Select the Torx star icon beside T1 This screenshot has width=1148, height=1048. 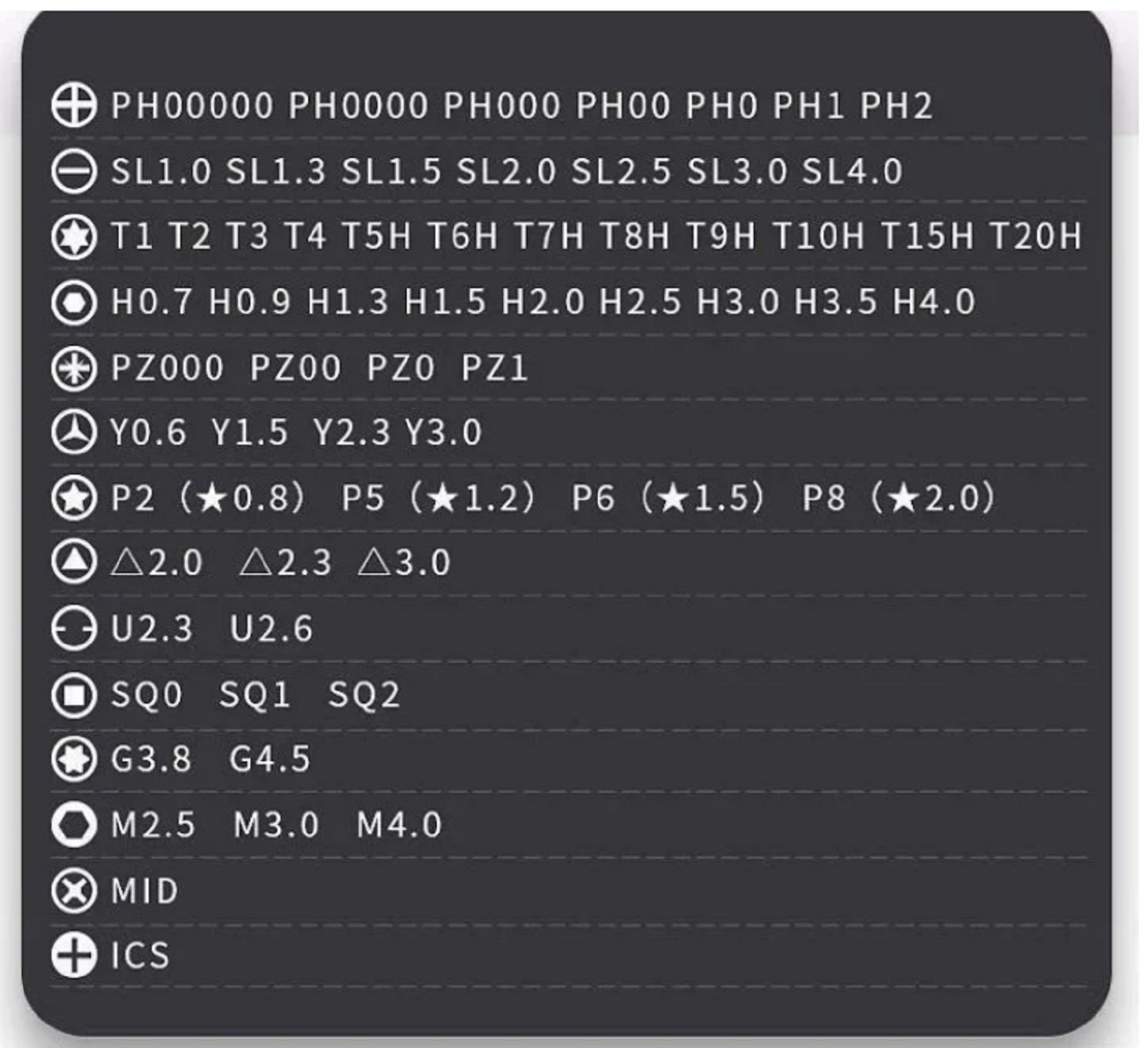point(74,237)
